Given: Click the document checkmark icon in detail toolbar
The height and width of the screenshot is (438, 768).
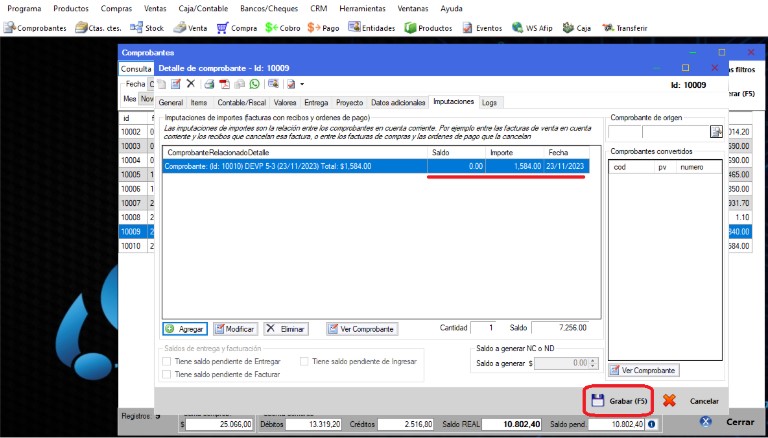Looking at the screenshot, I should 291,84.
